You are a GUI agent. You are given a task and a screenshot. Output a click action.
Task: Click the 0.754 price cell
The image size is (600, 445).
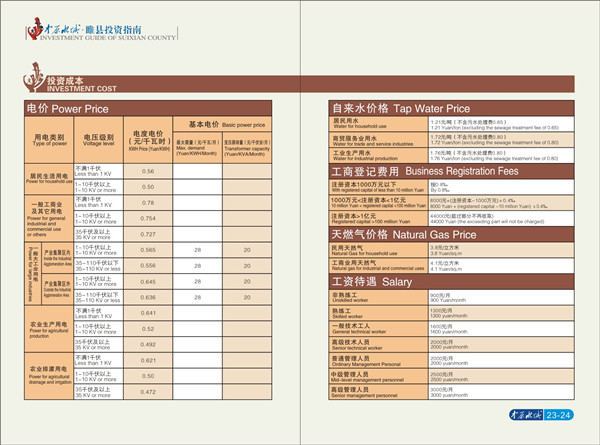(148, 218)
